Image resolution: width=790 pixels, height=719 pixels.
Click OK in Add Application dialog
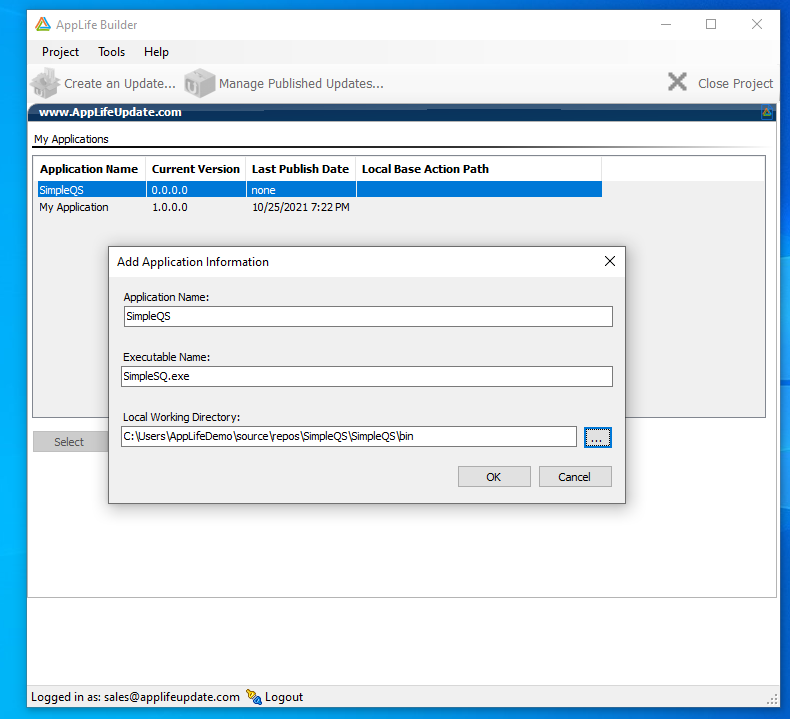coord(494,477)
